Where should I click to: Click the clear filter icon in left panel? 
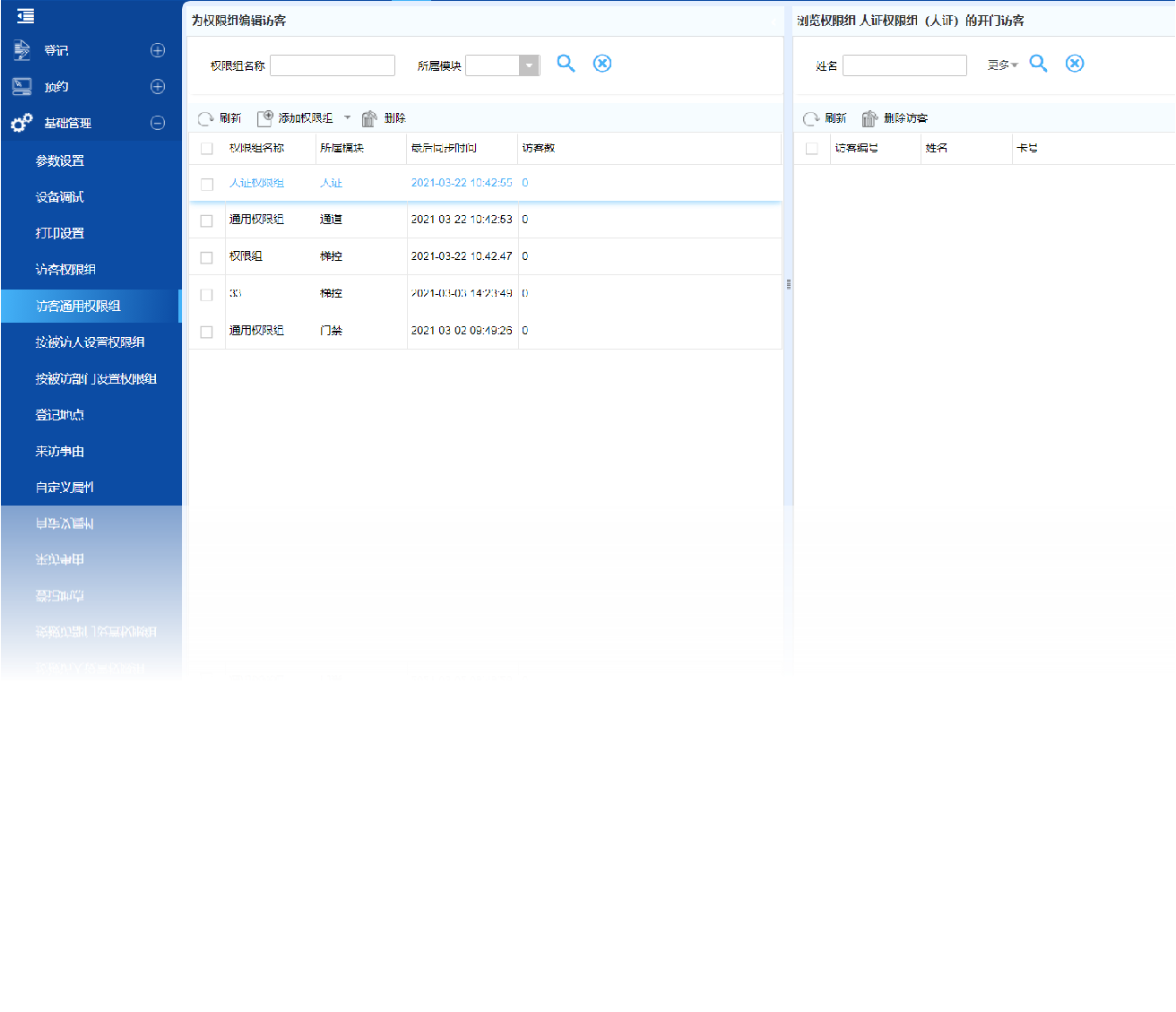602,64
